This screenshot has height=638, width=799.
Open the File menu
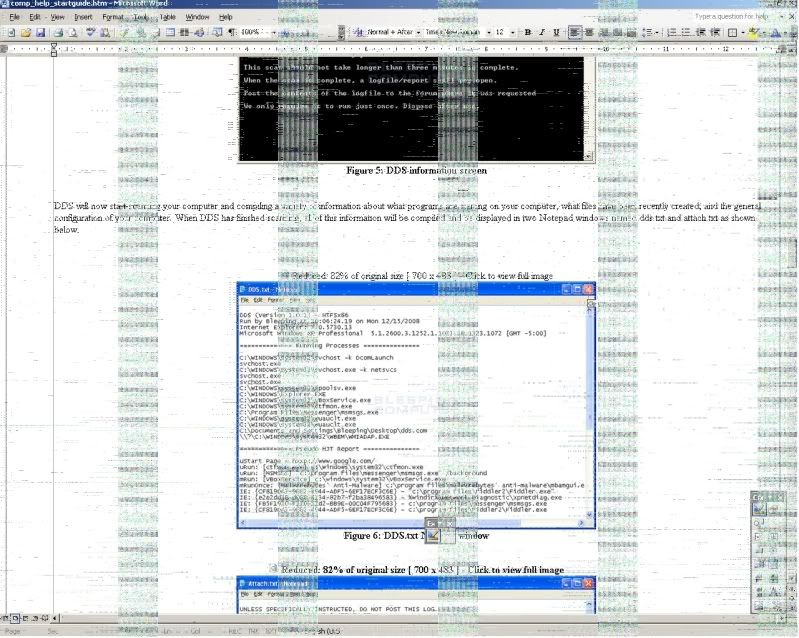pyautogui.click(x=14, y=17)
